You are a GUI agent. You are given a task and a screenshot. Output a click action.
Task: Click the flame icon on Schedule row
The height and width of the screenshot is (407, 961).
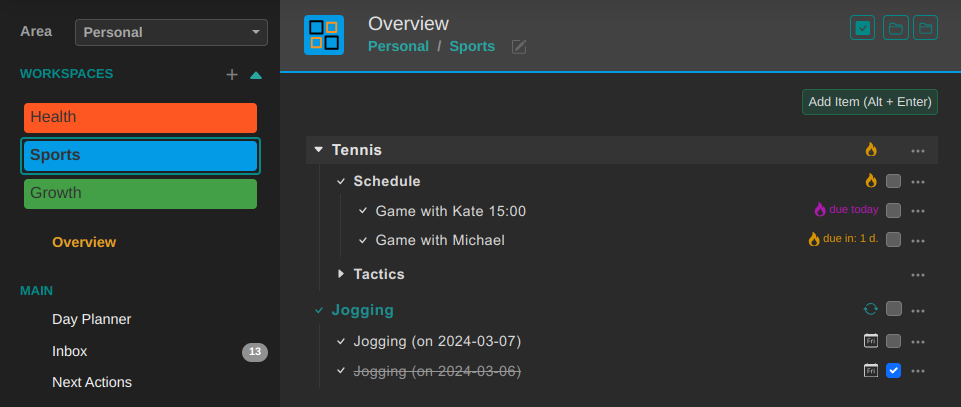(871, 181)
